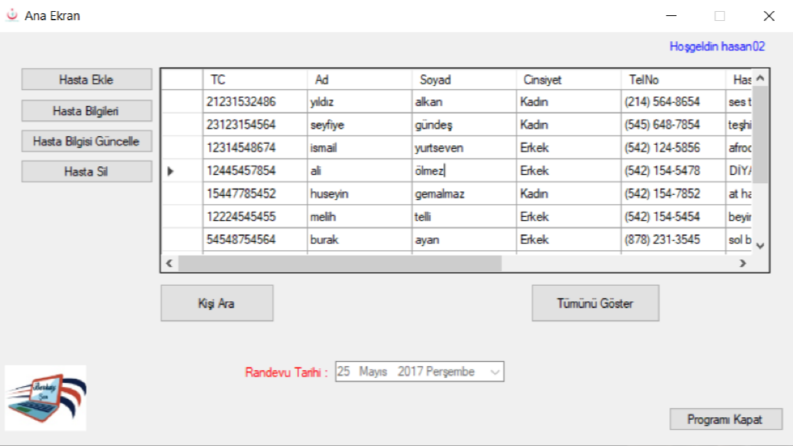Select month Mayıs in date picker
The image size is (793, 446).
point(373,372)
